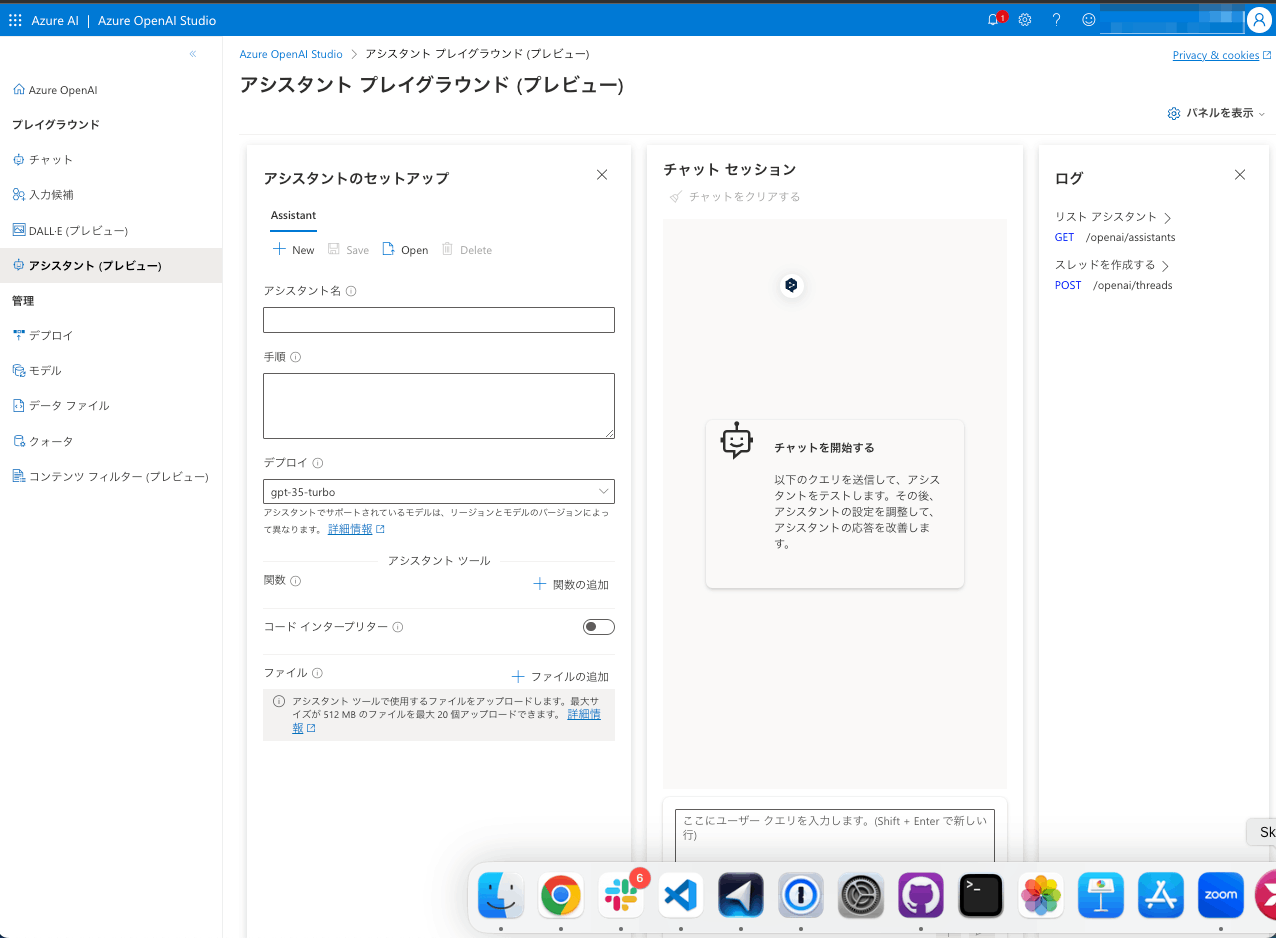Click the assistant avatar in chat session
This screenshot has height=938, width=1276.
click(791, 286)
